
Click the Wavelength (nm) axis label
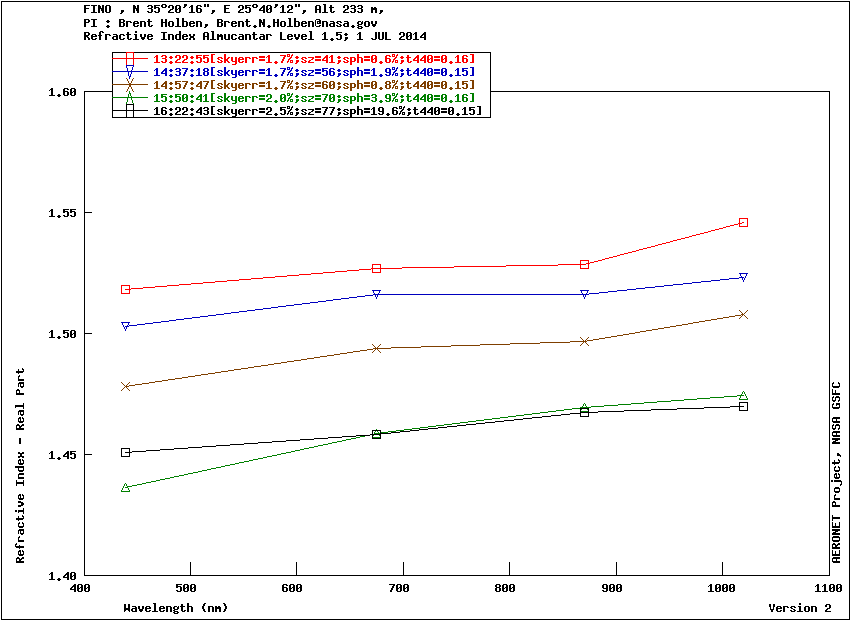click(x=176, y=608)
